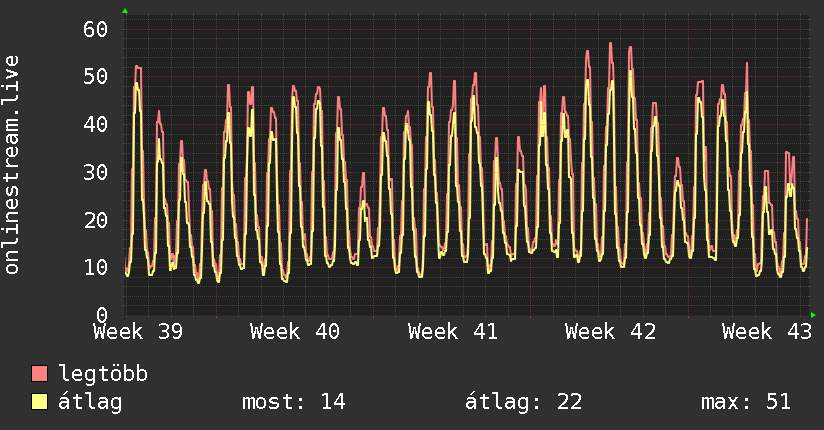Click the Week 43 axis label
824x430 pixels.
click(x=767, y=332)
